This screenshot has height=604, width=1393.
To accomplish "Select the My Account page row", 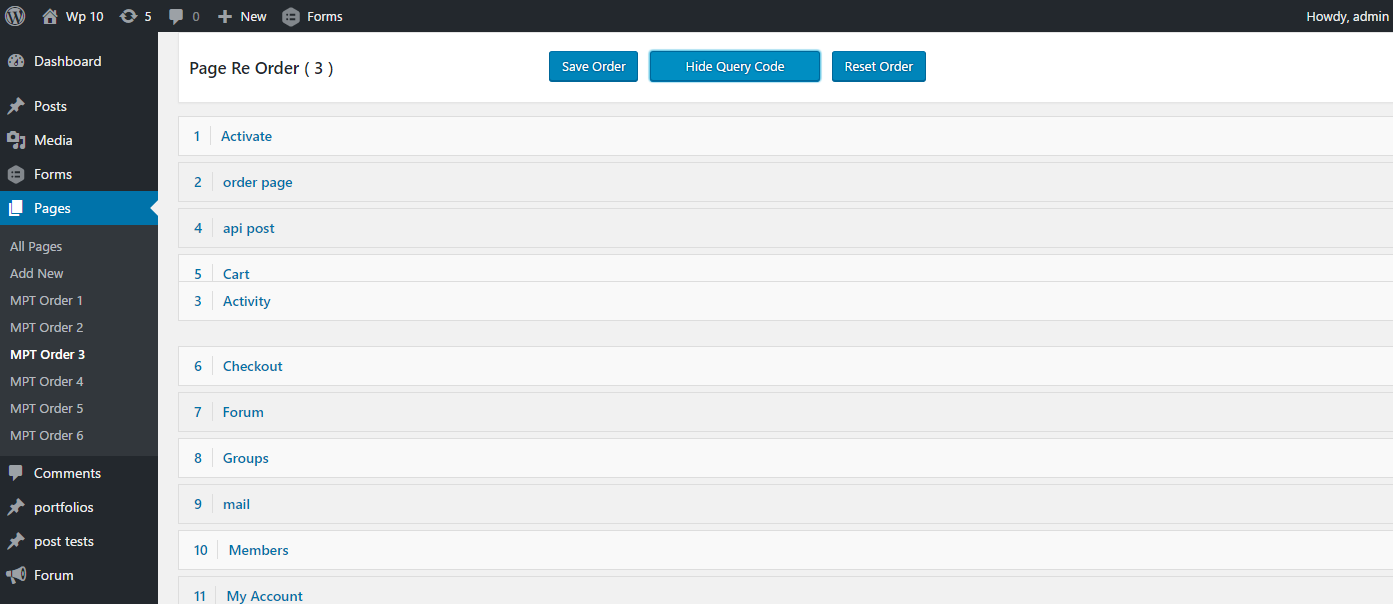I will (x=785, y=591).
